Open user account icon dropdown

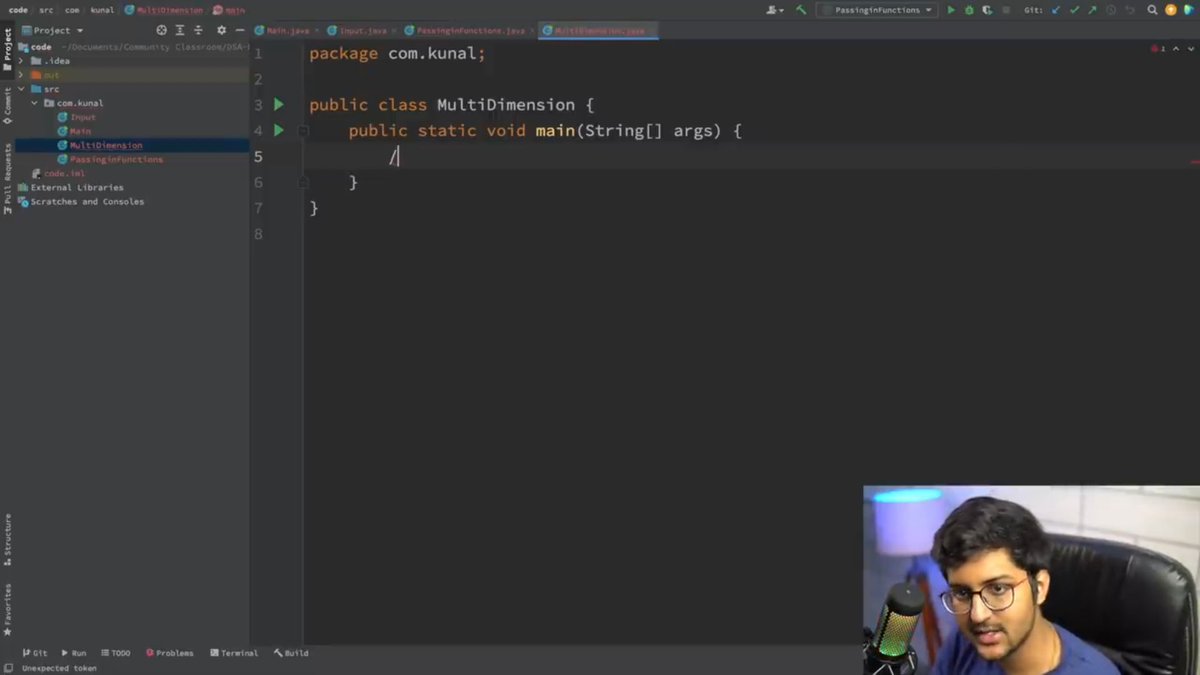775,10
